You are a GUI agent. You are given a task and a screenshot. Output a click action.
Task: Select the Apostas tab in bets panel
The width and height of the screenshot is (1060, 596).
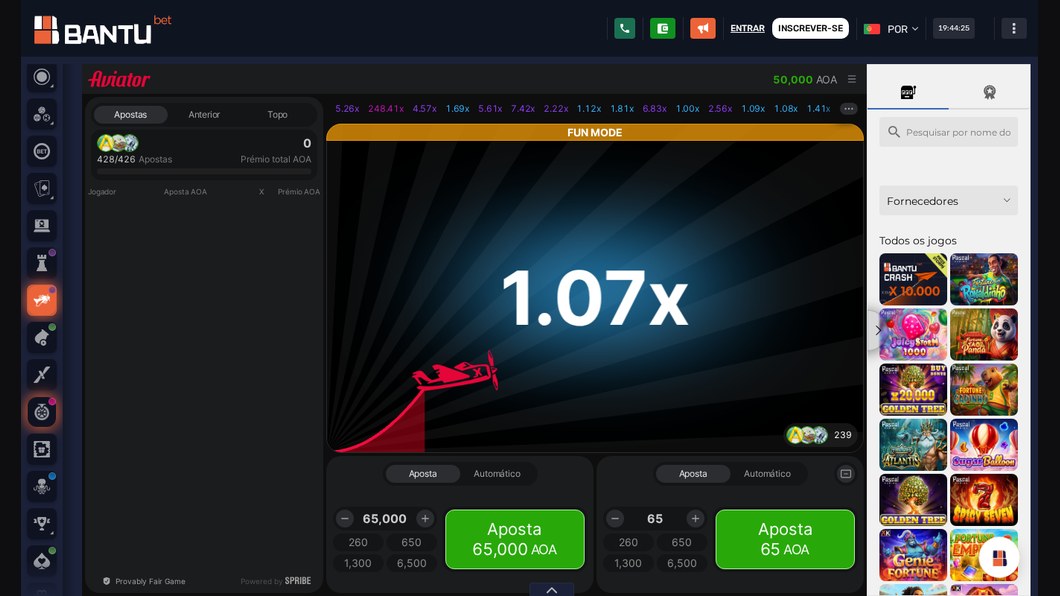[130, 114]
